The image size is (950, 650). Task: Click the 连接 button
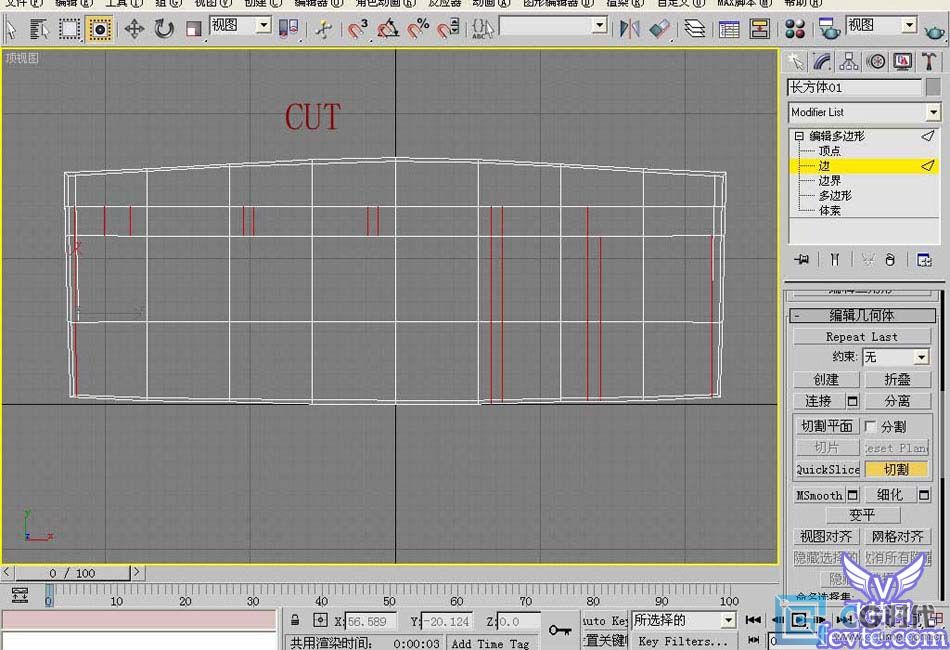[x=819, y=401]
